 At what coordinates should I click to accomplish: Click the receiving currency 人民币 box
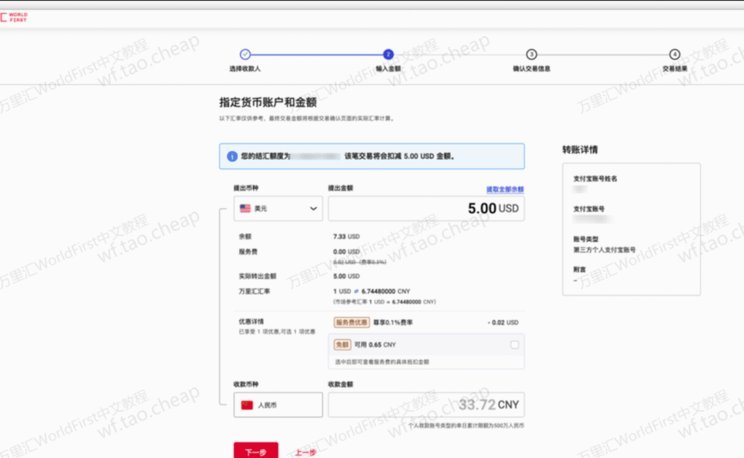(x=278, y=405)
